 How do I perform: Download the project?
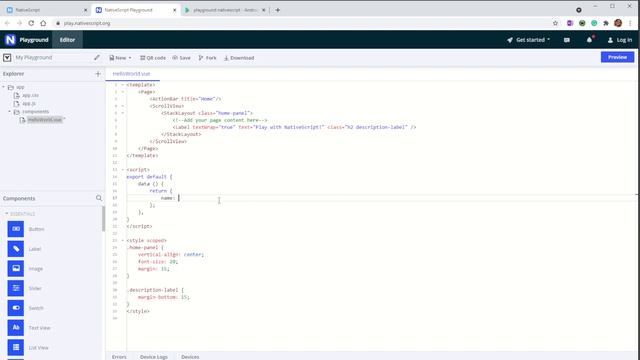pyautogui.click(x=239, y=58)
